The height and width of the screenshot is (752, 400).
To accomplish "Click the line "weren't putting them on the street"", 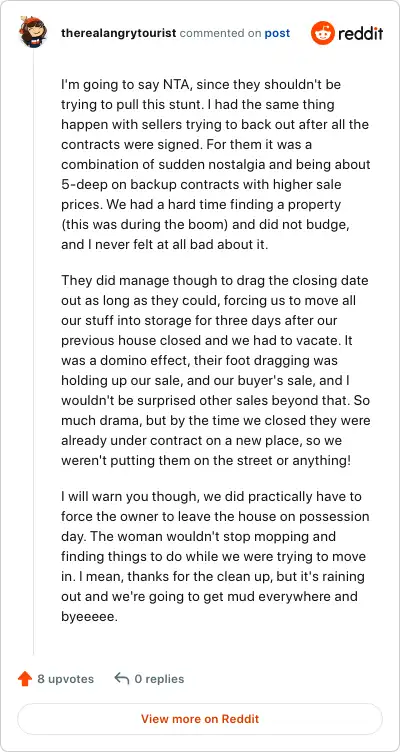I will 206,460.
